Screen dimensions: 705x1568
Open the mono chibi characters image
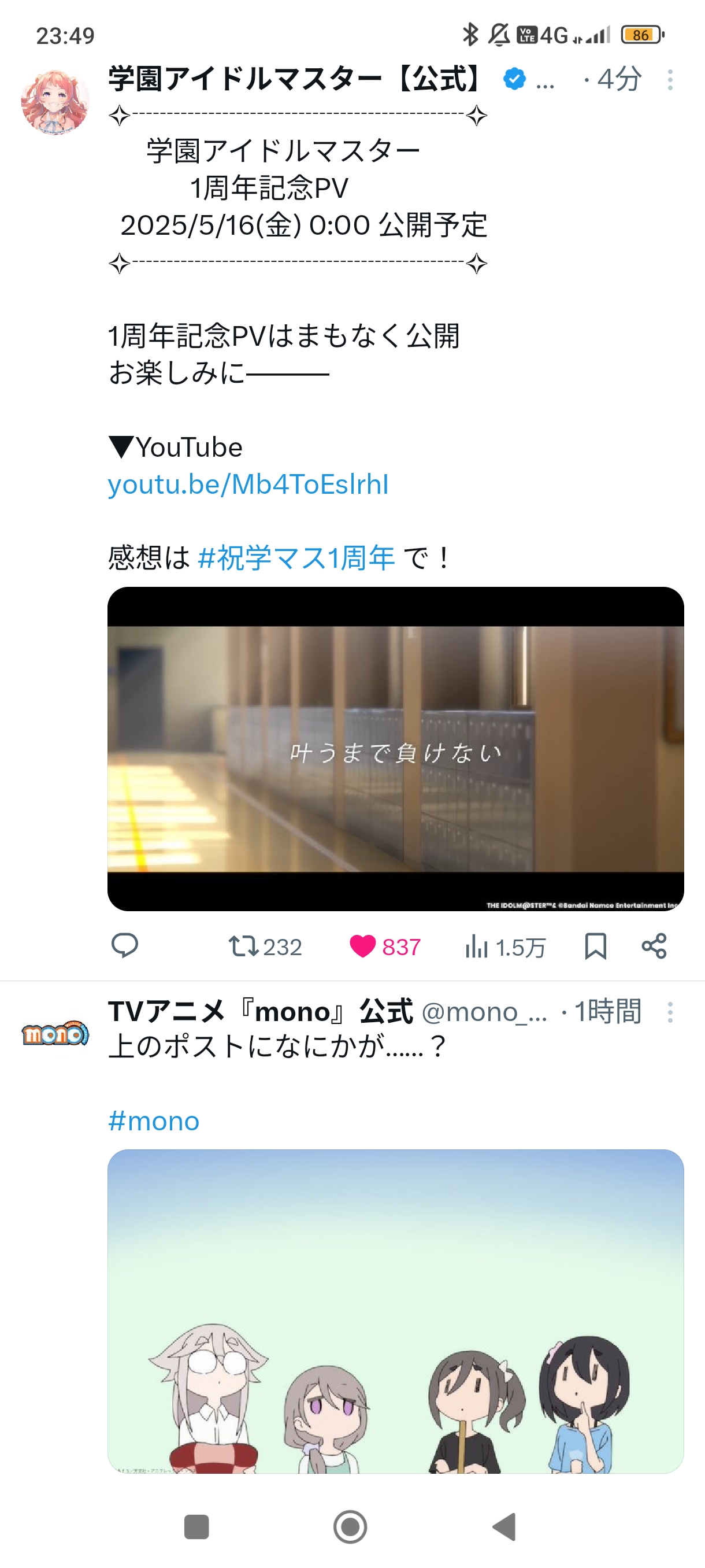coord(395,1311)
